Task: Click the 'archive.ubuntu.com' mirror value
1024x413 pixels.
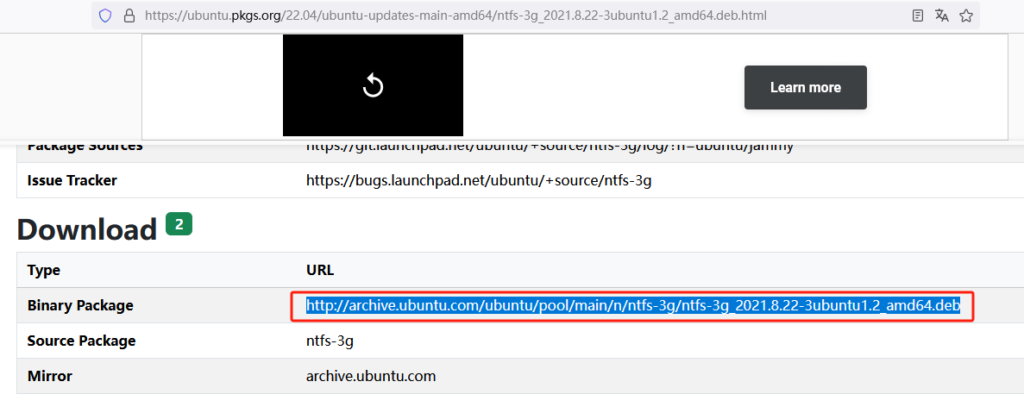Action: (x=371, y=376)
